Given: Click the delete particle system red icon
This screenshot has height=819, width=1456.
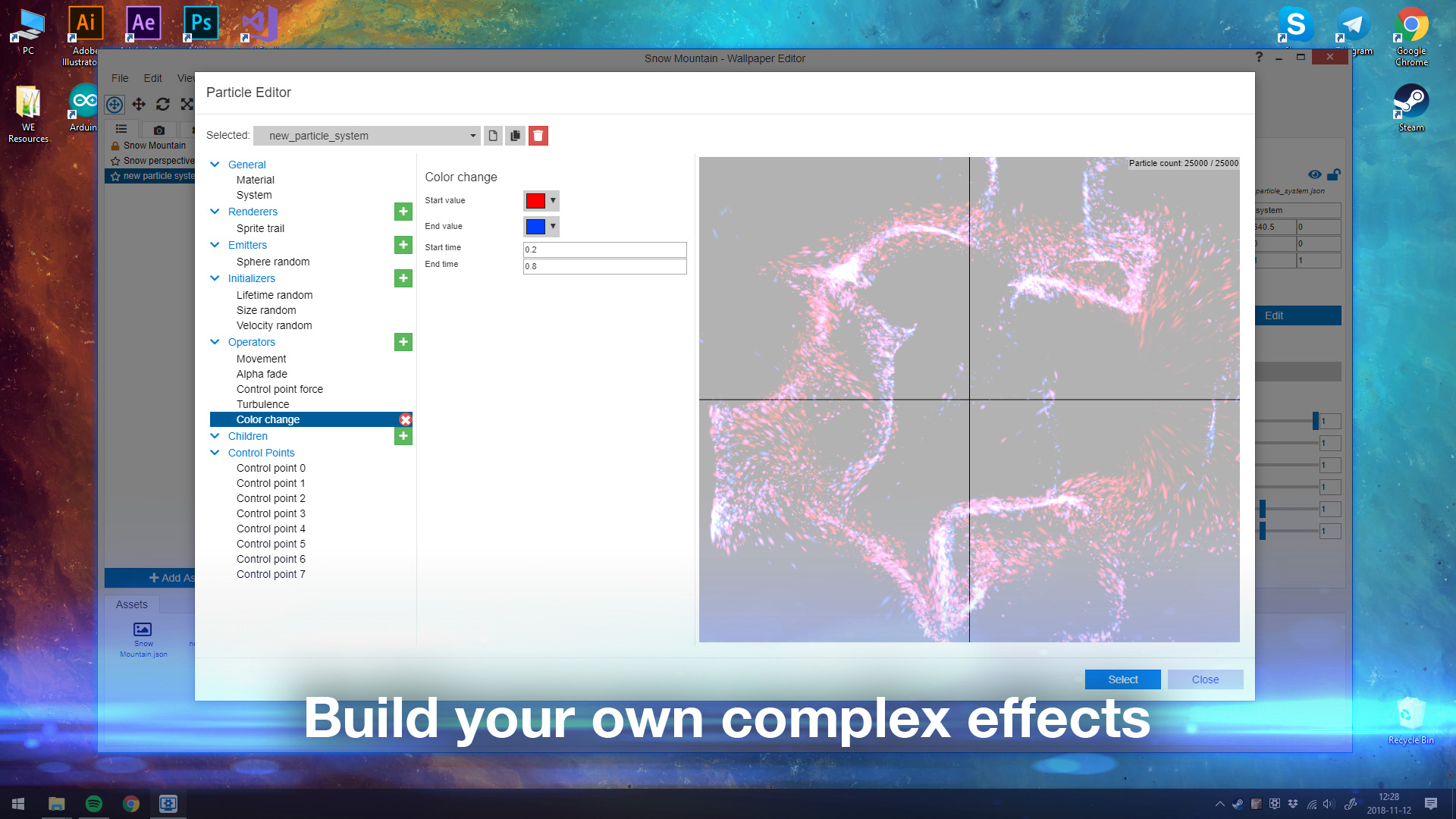Looking at the screenshot, I should (x=538, y=136).
